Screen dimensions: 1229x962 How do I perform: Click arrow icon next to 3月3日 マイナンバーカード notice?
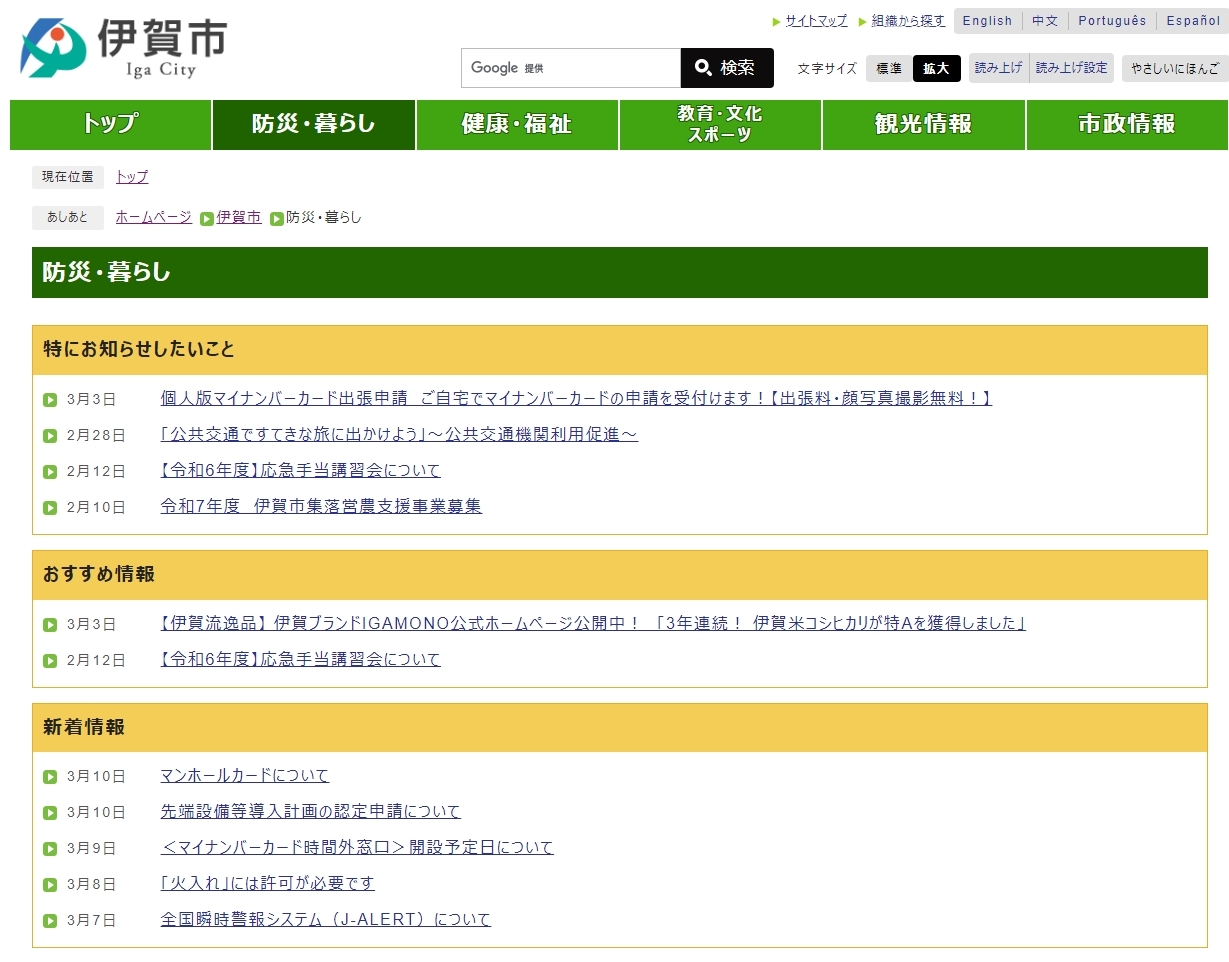pyautogui.click(x=50, y=400)
